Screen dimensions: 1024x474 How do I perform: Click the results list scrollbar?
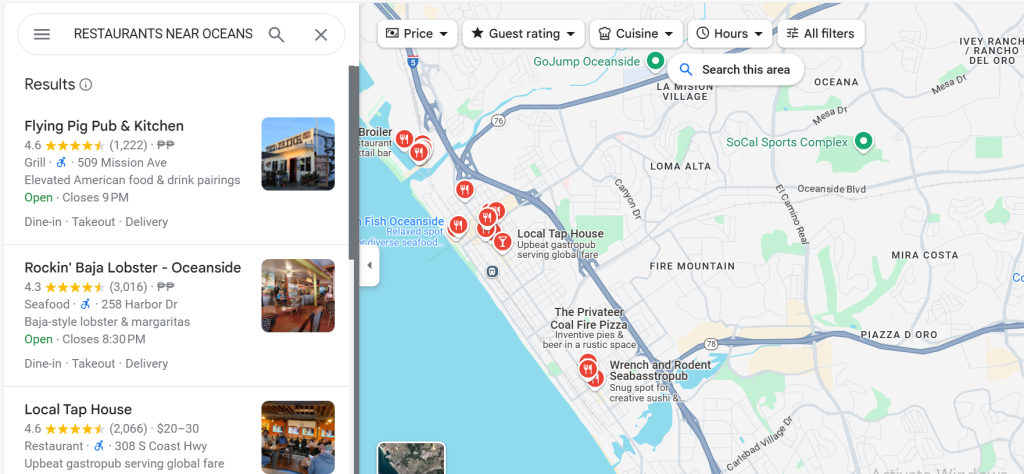tap(353, 163)
